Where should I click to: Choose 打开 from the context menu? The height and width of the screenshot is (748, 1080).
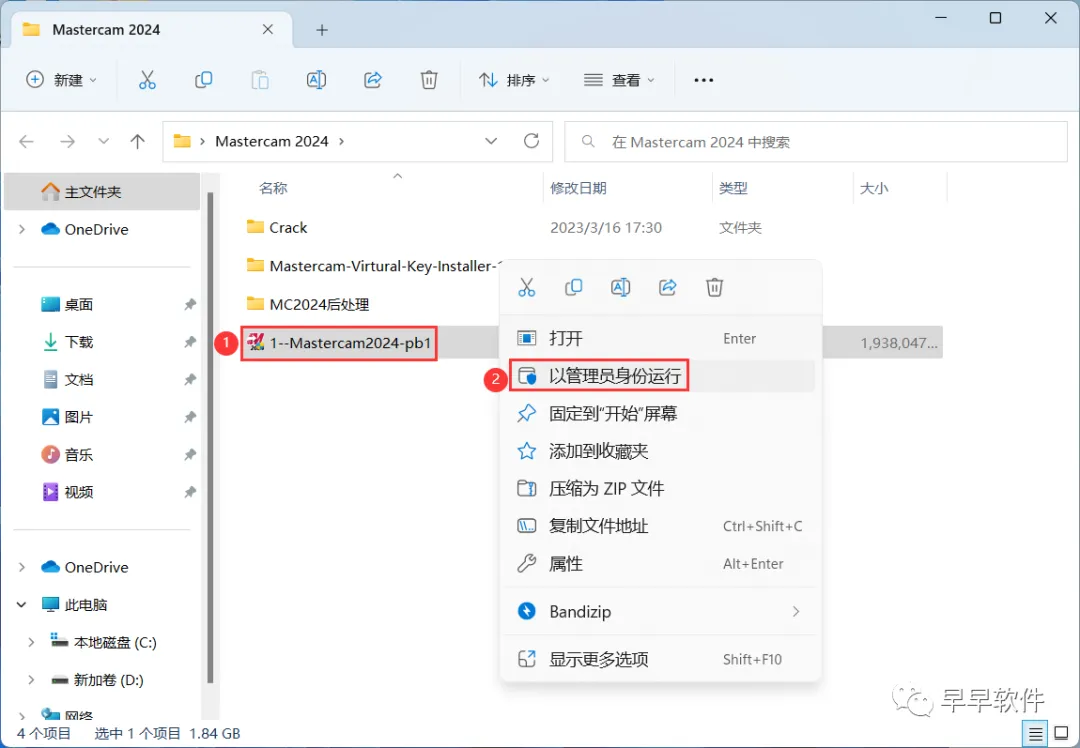click(660, 338)
